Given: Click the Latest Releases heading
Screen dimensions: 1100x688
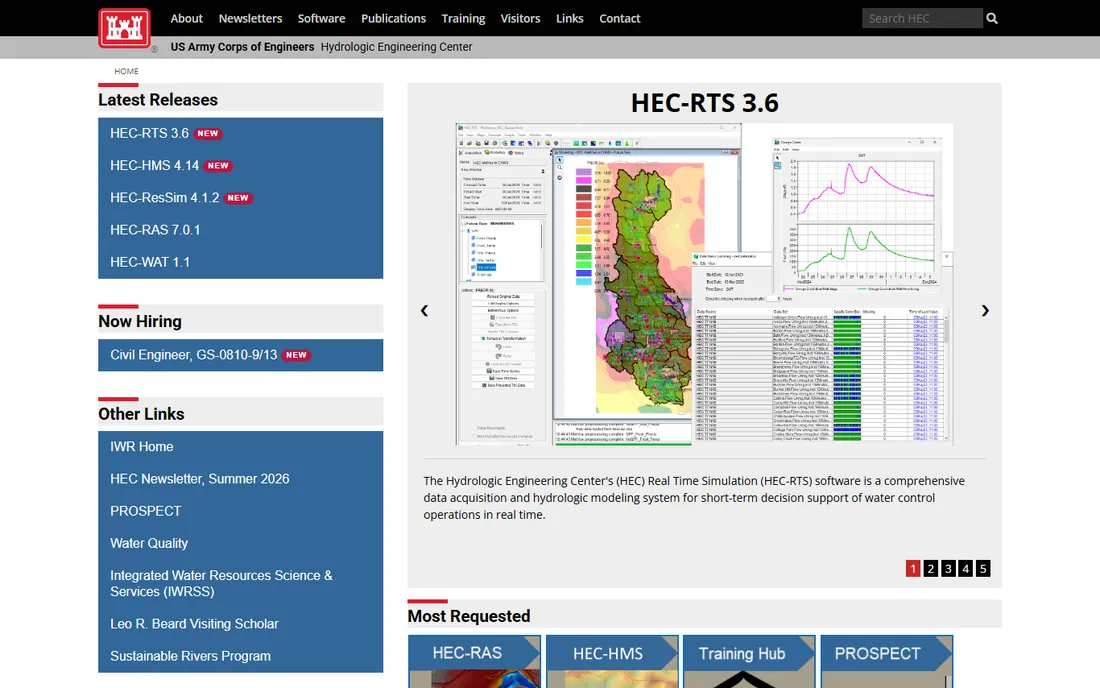Looking at the screenshot, I should [158, 100].
